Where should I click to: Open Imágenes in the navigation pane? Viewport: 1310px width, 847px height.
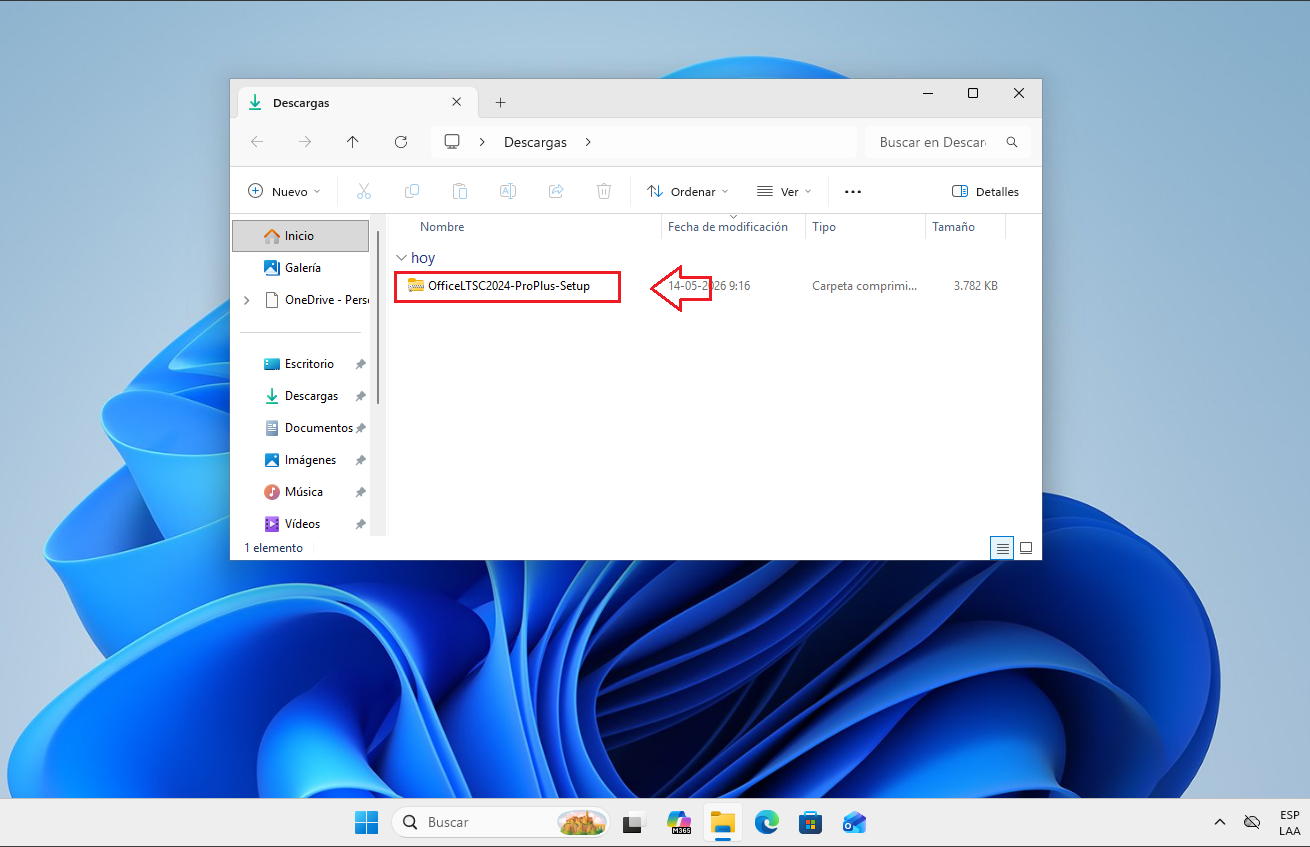click(301, 460)
